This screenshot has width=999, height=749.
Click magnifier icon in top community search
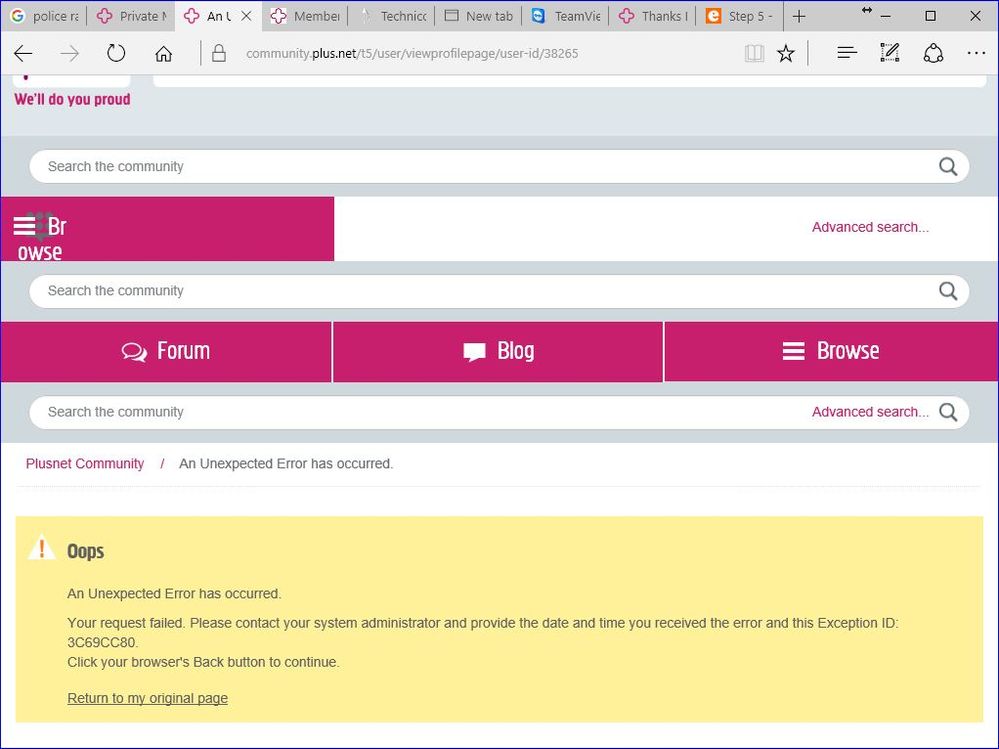click(x=947, y=167)
